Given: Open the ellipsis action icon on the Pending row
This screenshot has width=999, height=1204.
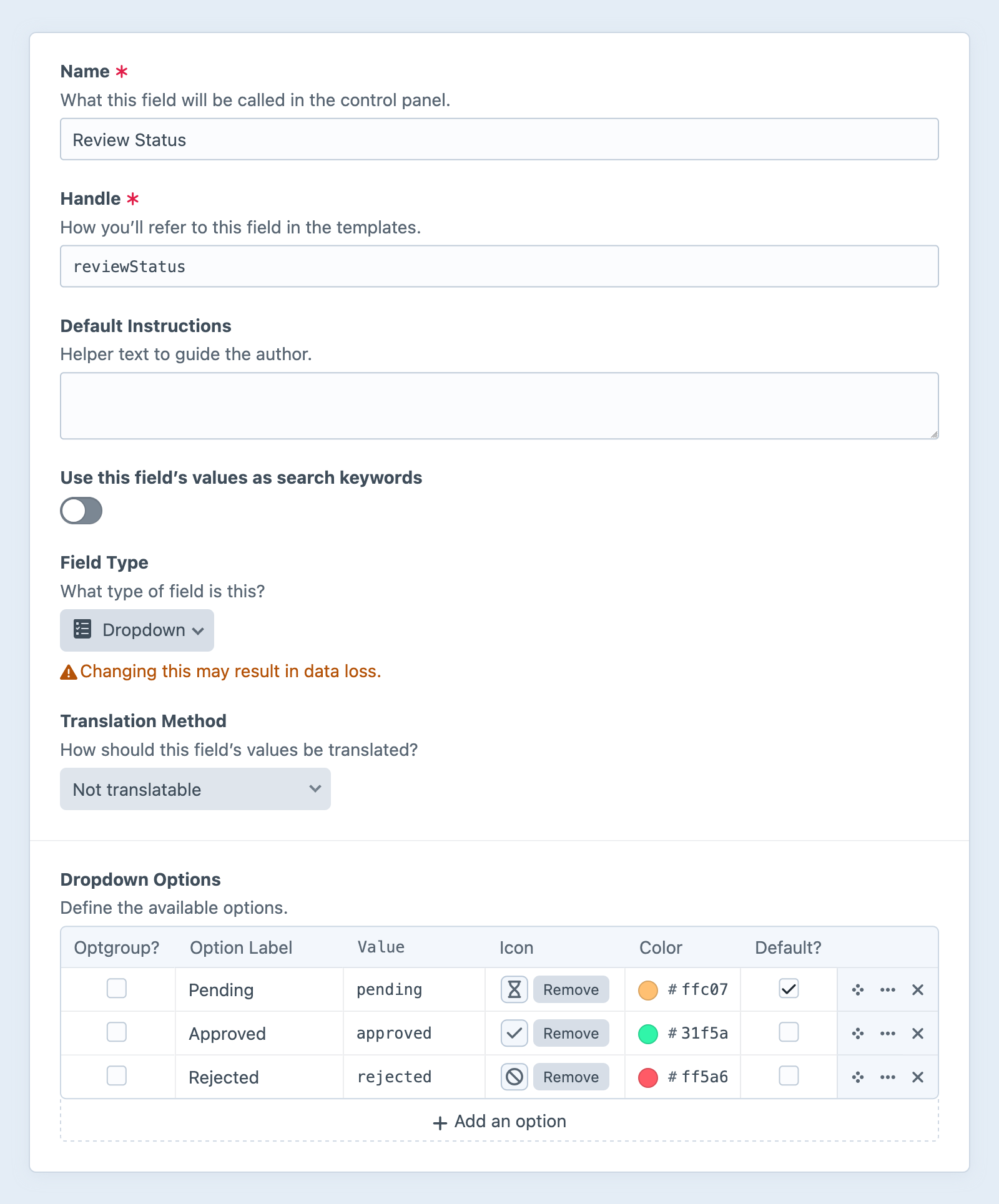Looking at the screenshot, I should point(887,989).
